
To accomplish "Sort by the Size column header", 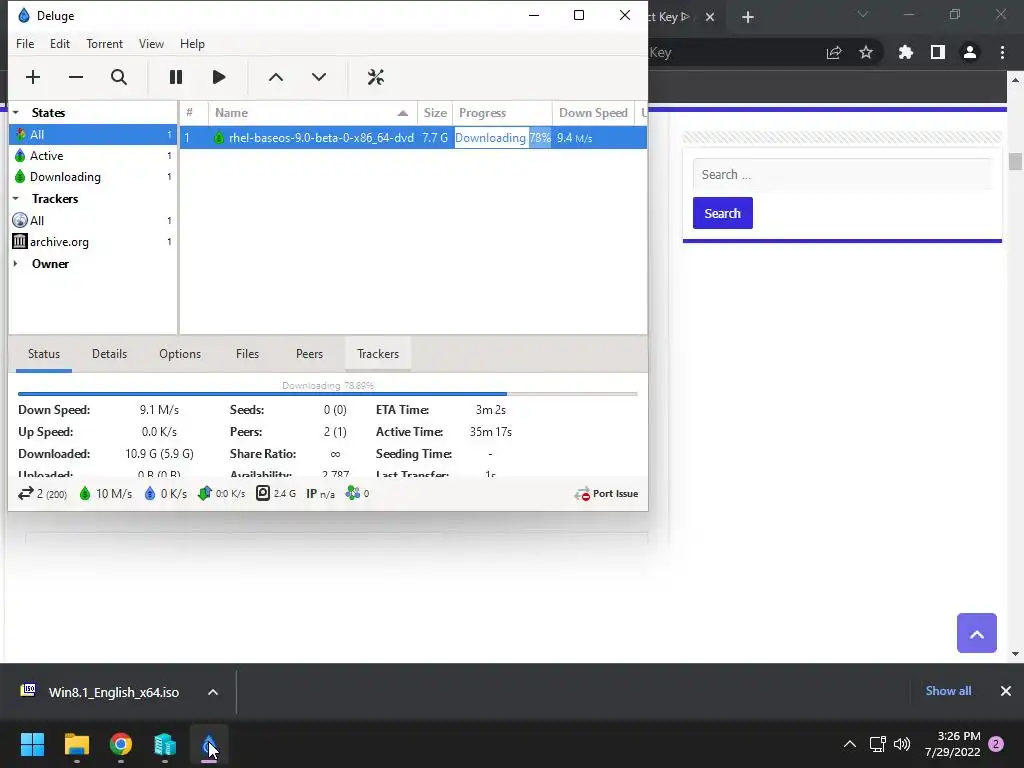I will pyautogui.click(x=434, y=112).
